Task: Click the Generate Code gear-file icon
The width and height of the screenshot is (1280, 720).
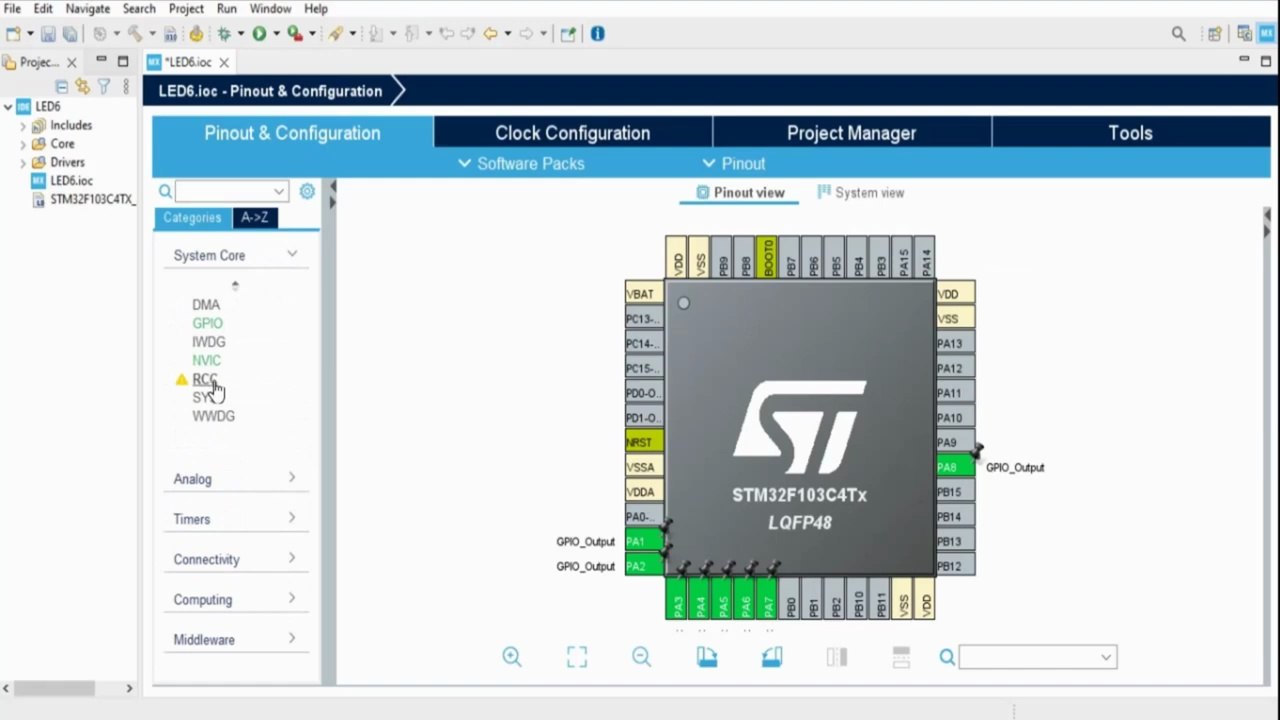Action: coord(196,34)
